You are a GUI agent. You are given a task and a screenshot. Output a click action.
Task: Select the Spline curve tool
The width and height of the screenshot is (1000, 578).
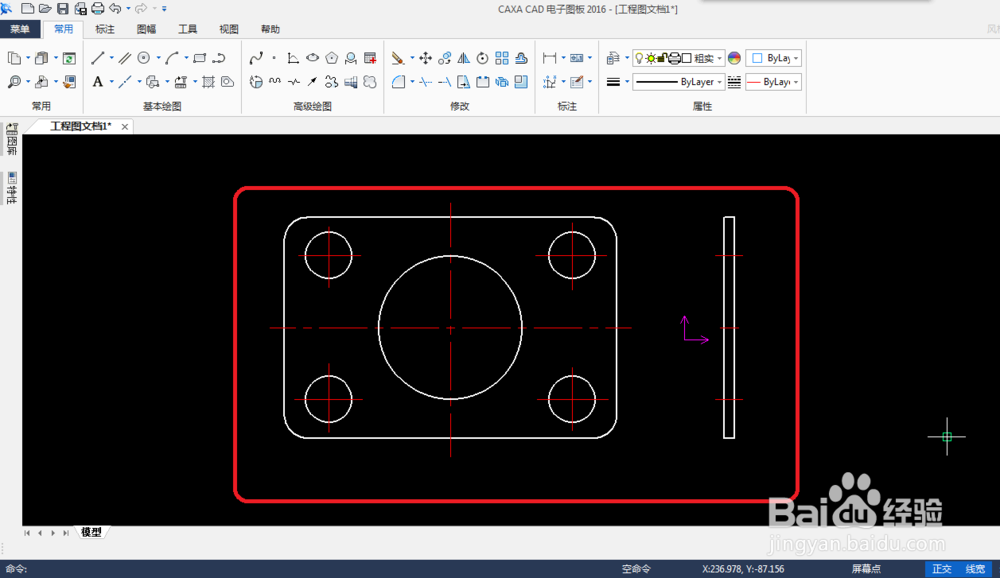point(256,58)
